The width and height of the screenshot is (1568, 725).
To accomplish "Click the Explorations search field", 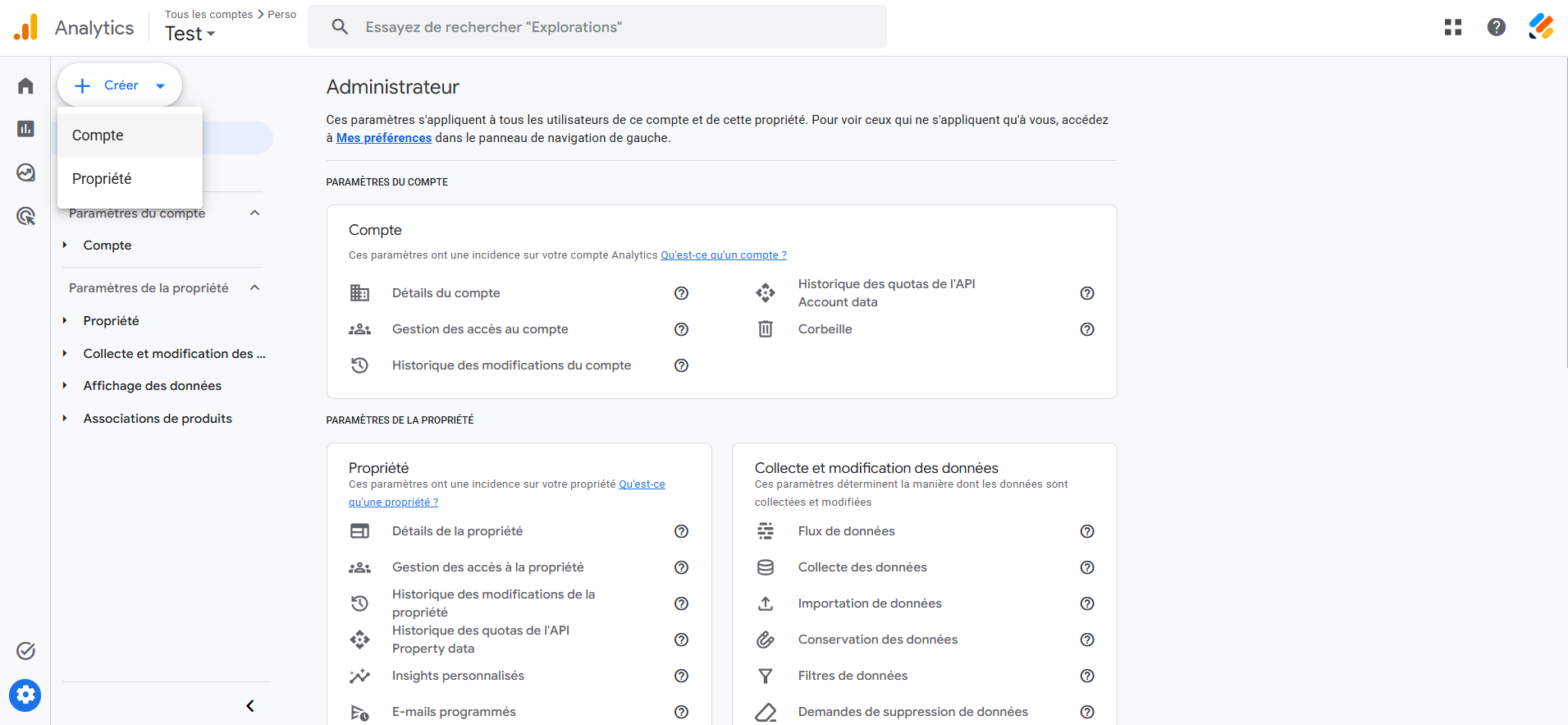I will [x=597, y=27].
